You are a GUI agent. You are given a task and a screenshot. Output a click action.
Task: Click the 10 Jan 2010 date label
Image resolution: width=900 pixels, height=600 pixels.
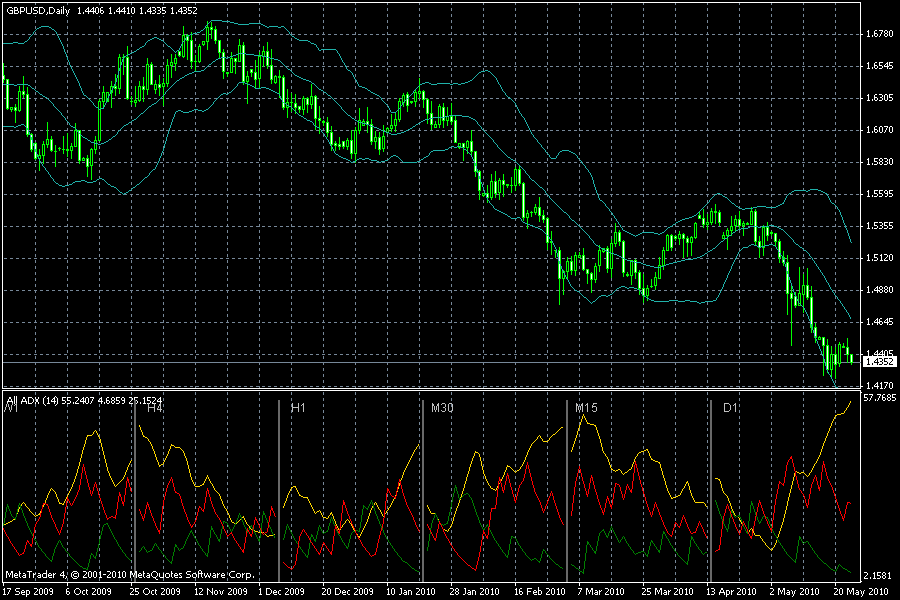click(411, 591)
